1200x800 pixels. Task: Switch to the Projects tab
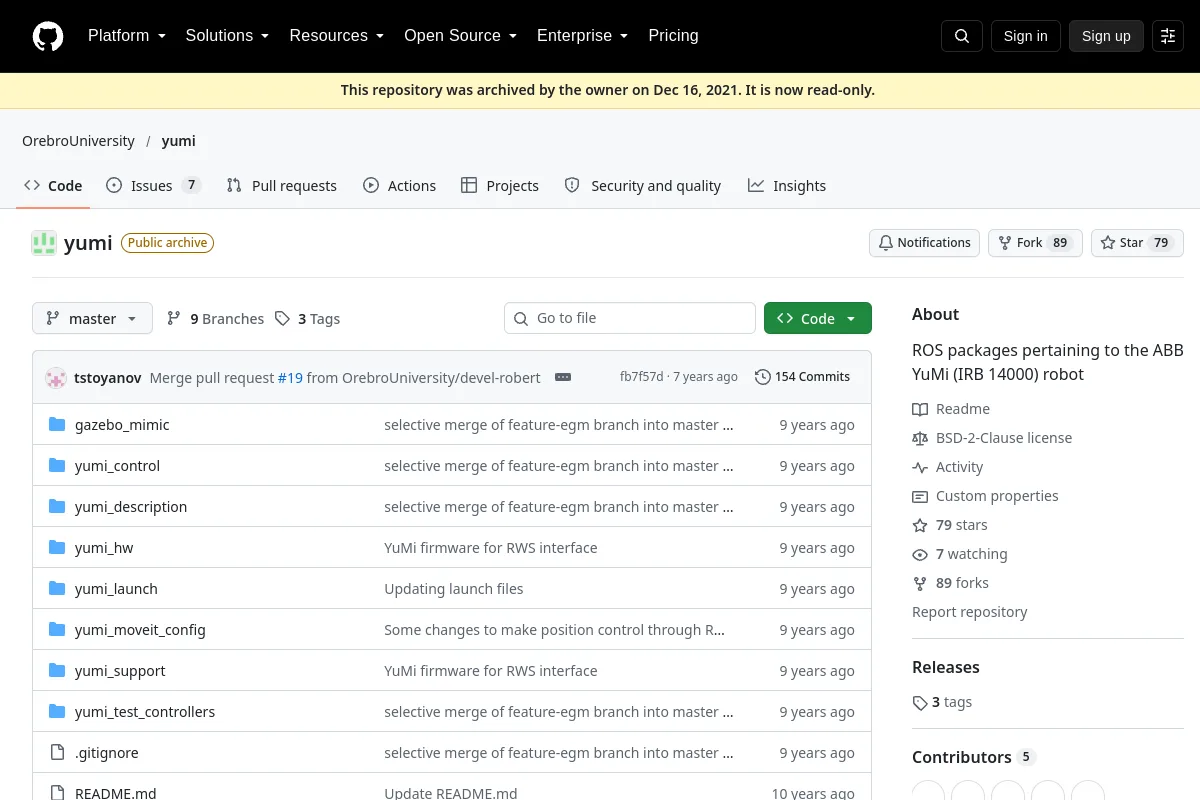(500, 186)
